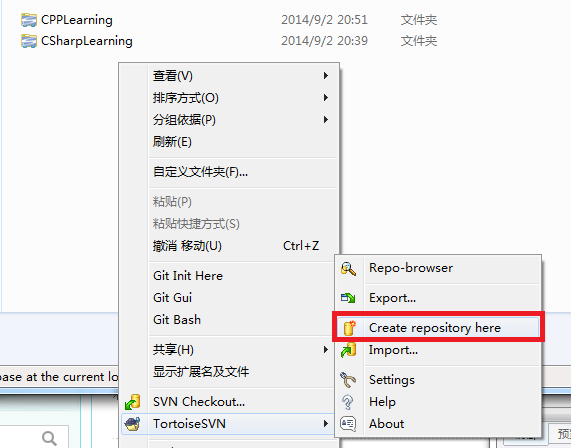
Task: Select the CPPLearning folder icon
Action: pos(29,20)
